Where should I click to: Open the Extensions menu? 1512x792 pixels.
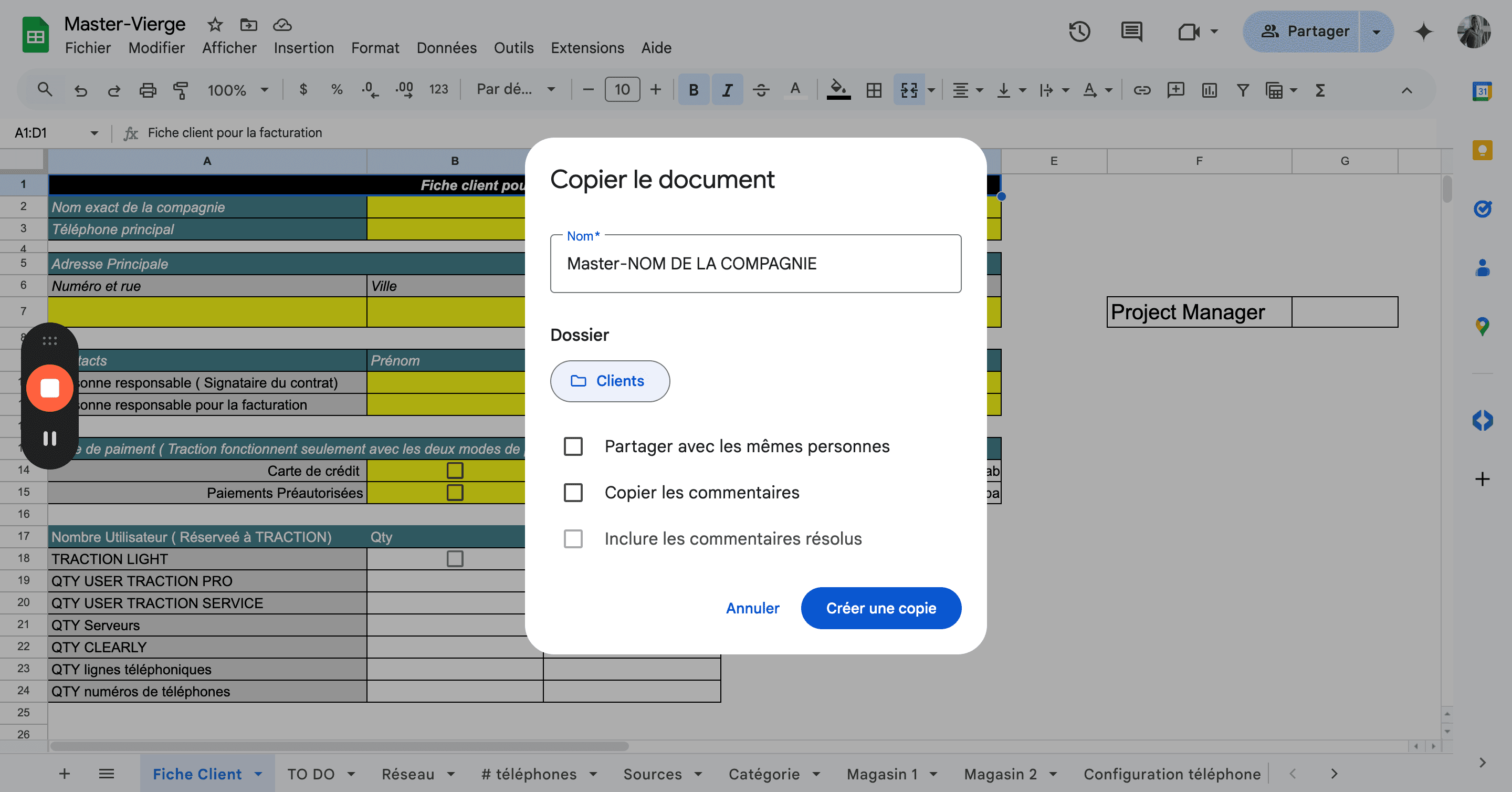[x=587, y=48]
